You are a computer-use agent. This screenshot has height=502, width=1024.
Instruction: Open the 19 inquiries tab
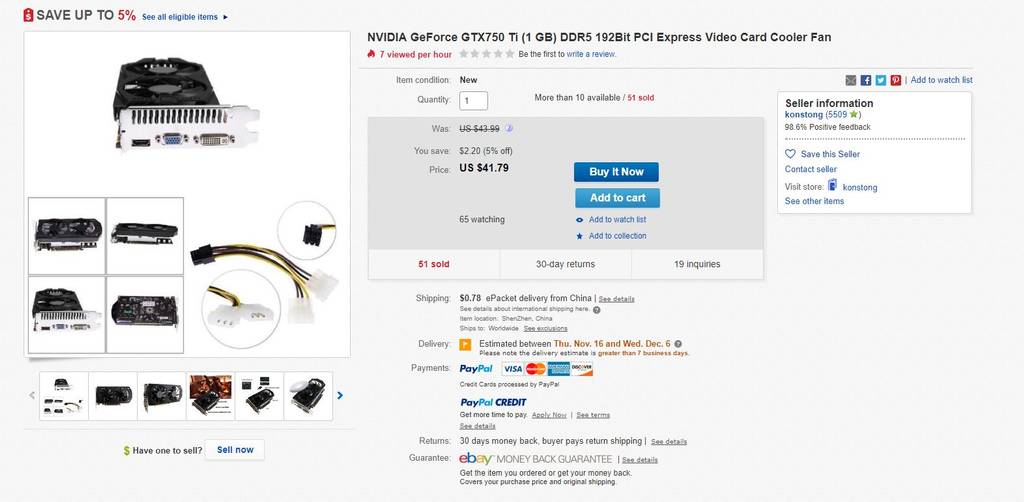697,264
